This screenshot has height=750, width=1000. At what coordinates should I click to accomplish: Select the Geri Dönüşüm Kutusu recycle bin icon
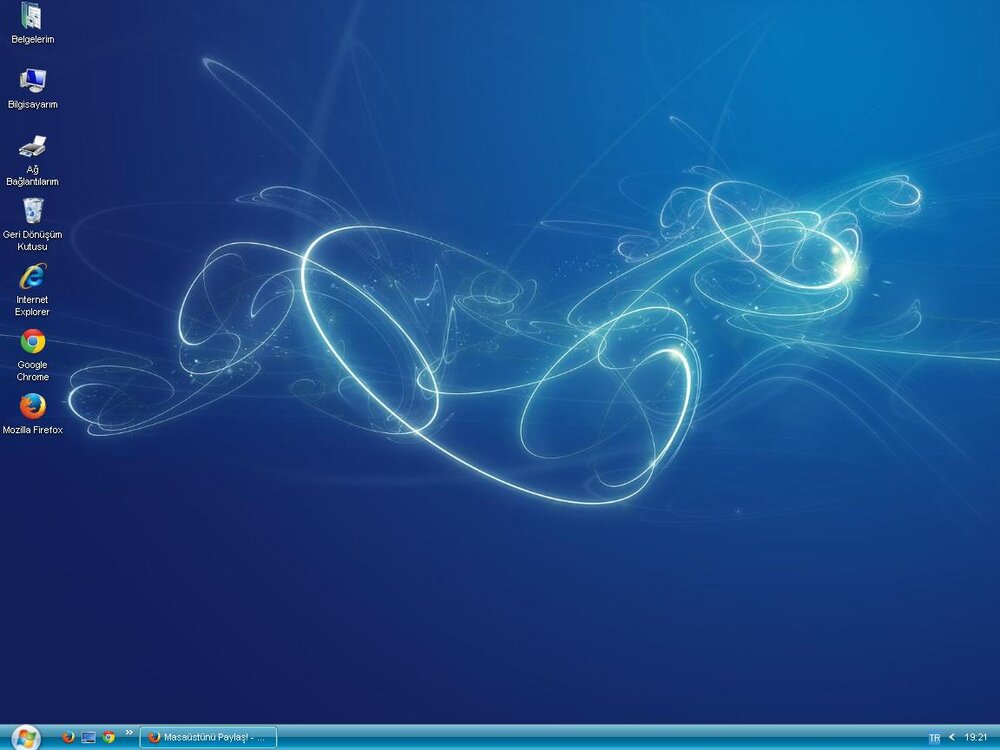point(32,211)
